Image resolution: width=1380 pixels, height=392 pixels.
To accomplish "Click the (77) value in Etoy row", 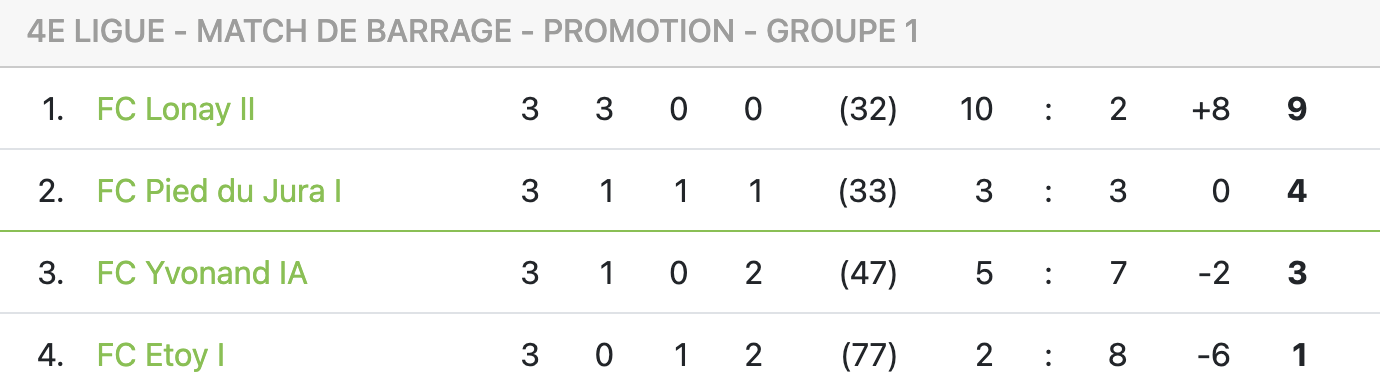I will coord(868,355).
